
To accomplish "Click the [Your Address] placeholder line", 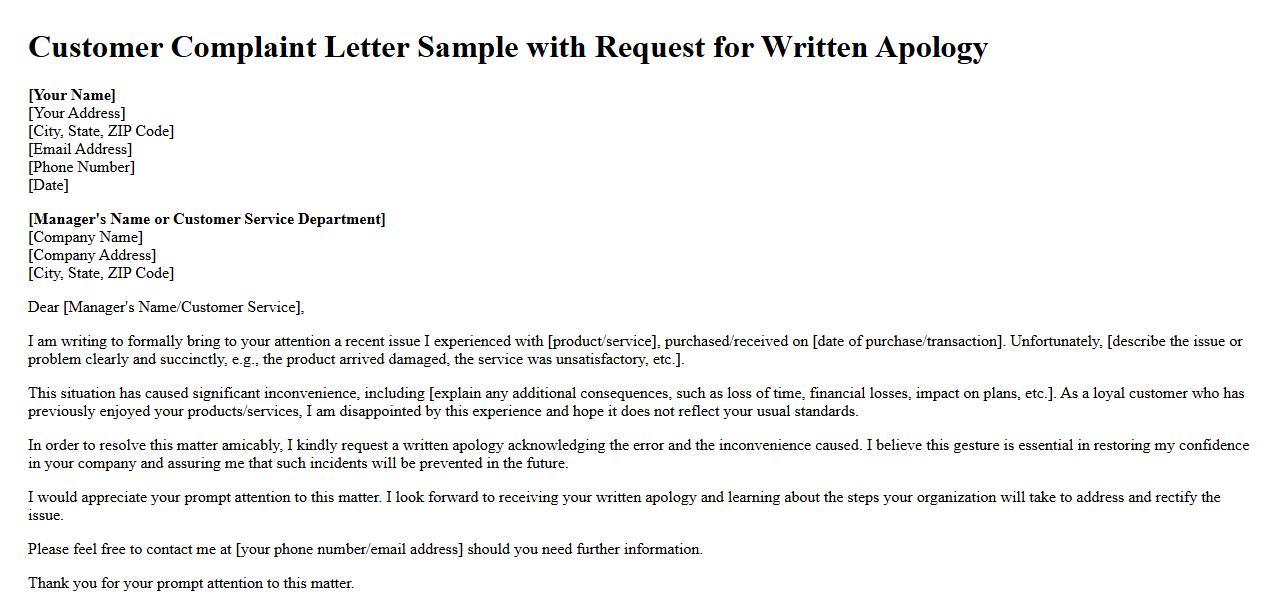I will [x=77, y=114].
